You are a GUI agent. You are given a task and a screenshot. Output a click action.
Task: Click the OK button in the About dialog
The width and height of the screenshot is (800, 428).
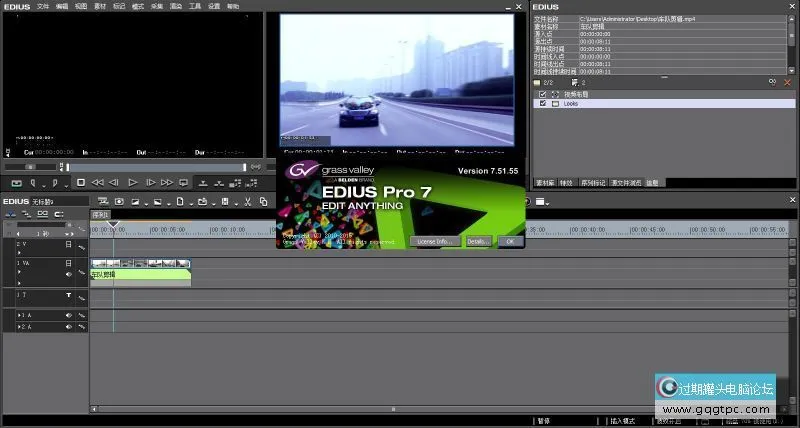click(x=509, y=241)
